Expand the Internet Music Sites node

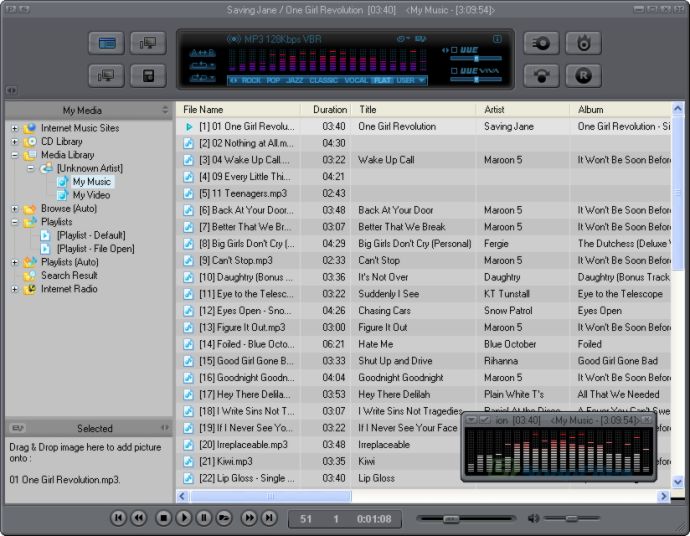[14, 128]
